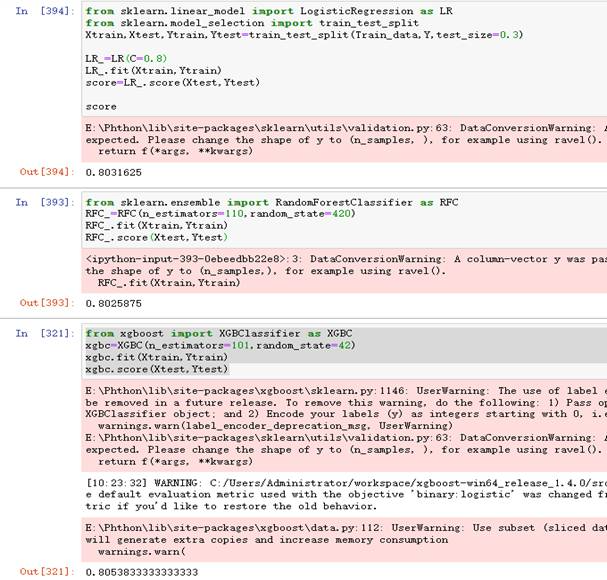Click the xgboost data.py:112 UserWarning text
The width and height of the screenshot is (607, 580).
[346, 528]
